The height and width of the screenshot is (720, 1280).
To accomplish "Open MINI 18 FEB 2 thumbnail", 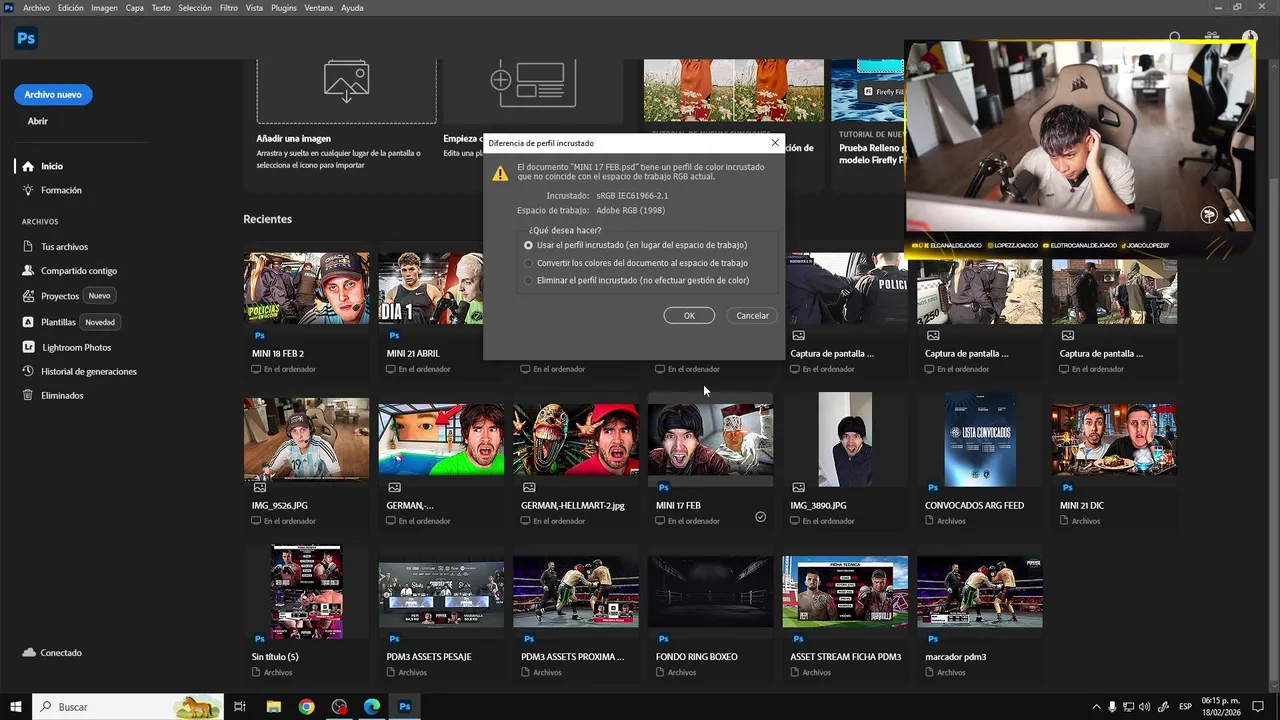I will 306,288.
